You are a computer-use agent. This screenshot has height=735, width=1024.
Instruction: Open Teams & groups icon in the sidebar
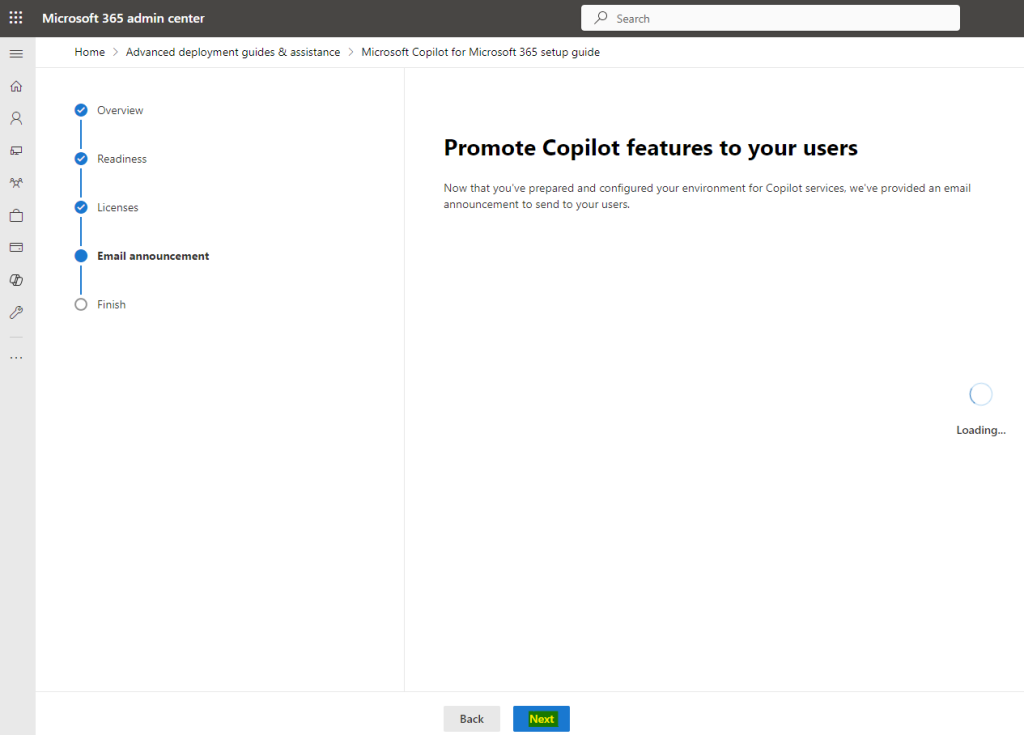pyautogui.click(x=16, y=183)
